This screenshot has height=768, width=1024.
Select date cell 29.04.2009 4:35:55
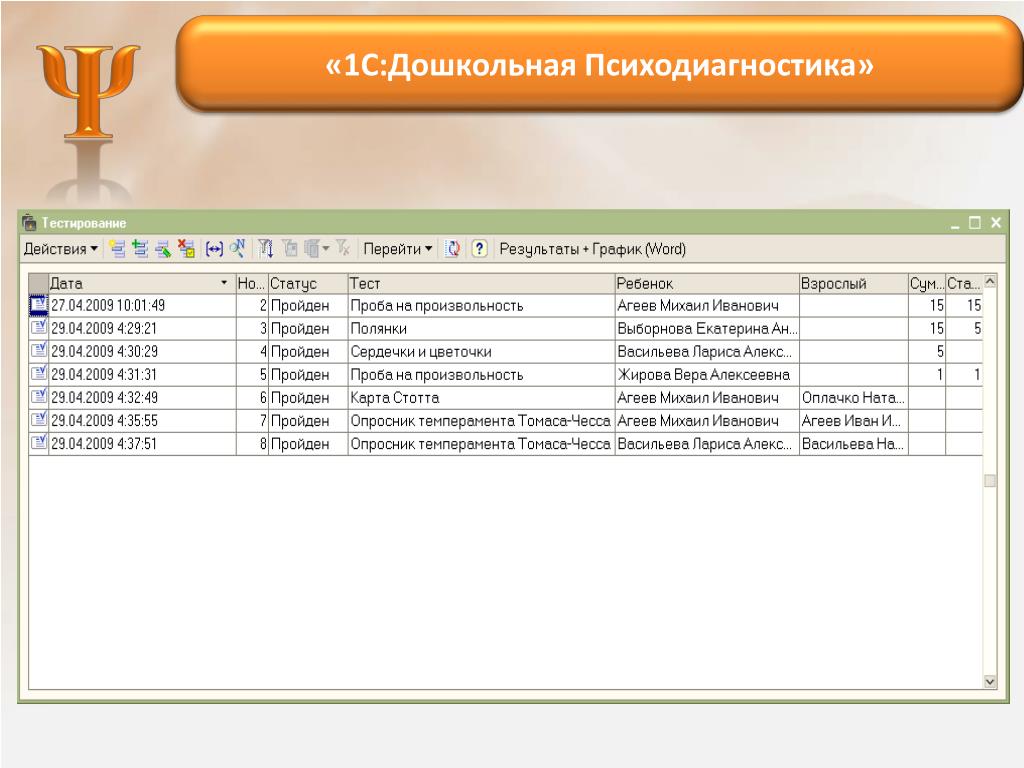142,421
